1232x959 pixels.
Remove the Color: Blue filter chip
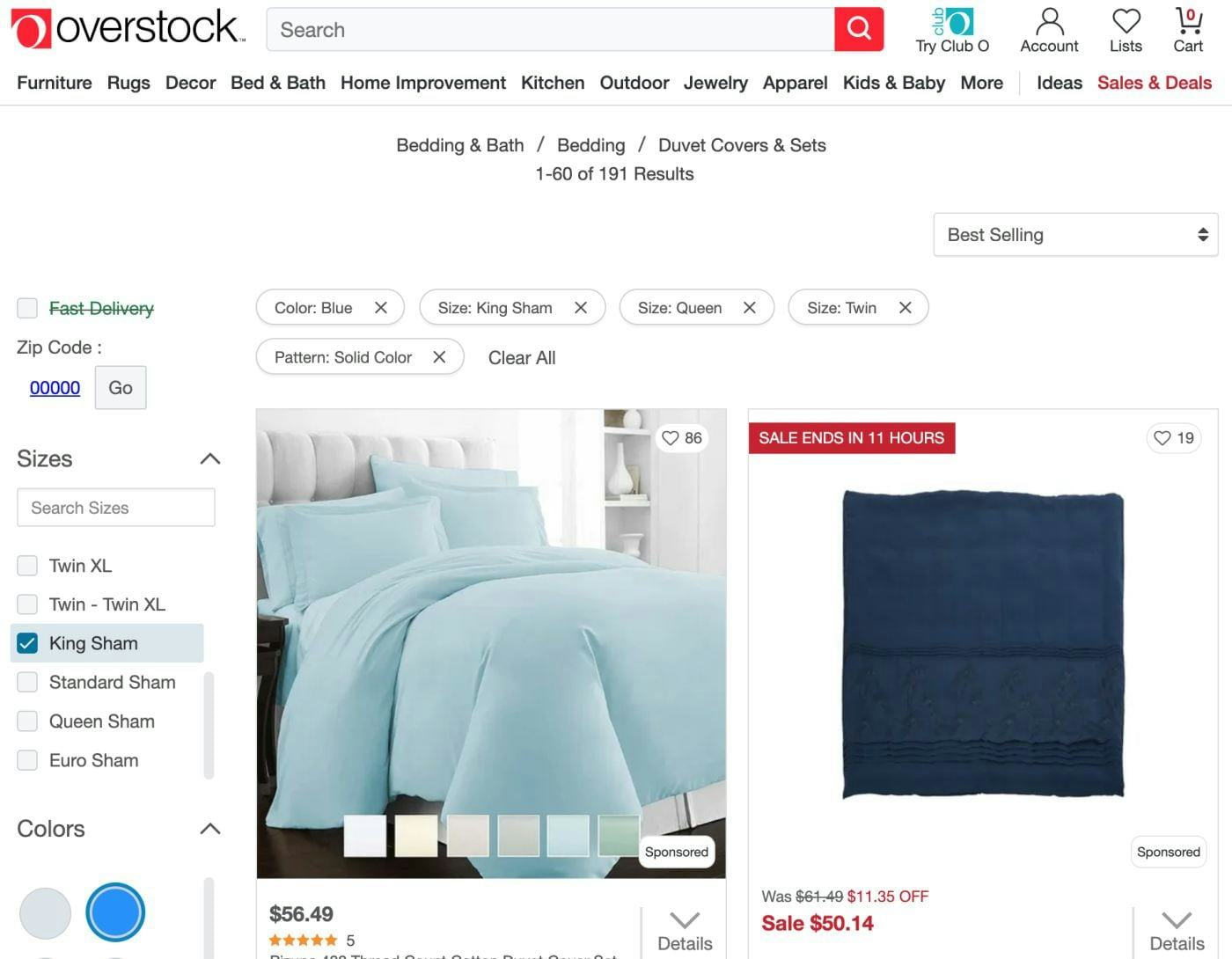tap(381, 308)
